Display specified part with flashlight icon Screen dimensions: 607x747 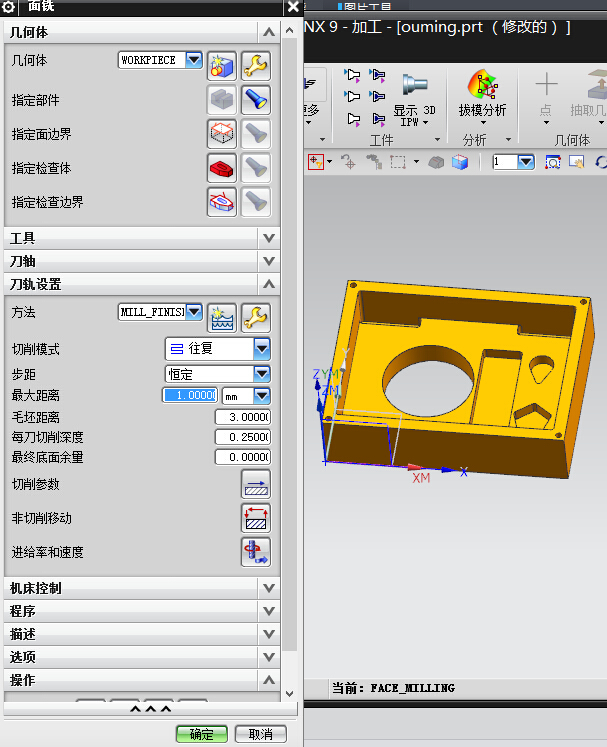click(x=256, y=100)
